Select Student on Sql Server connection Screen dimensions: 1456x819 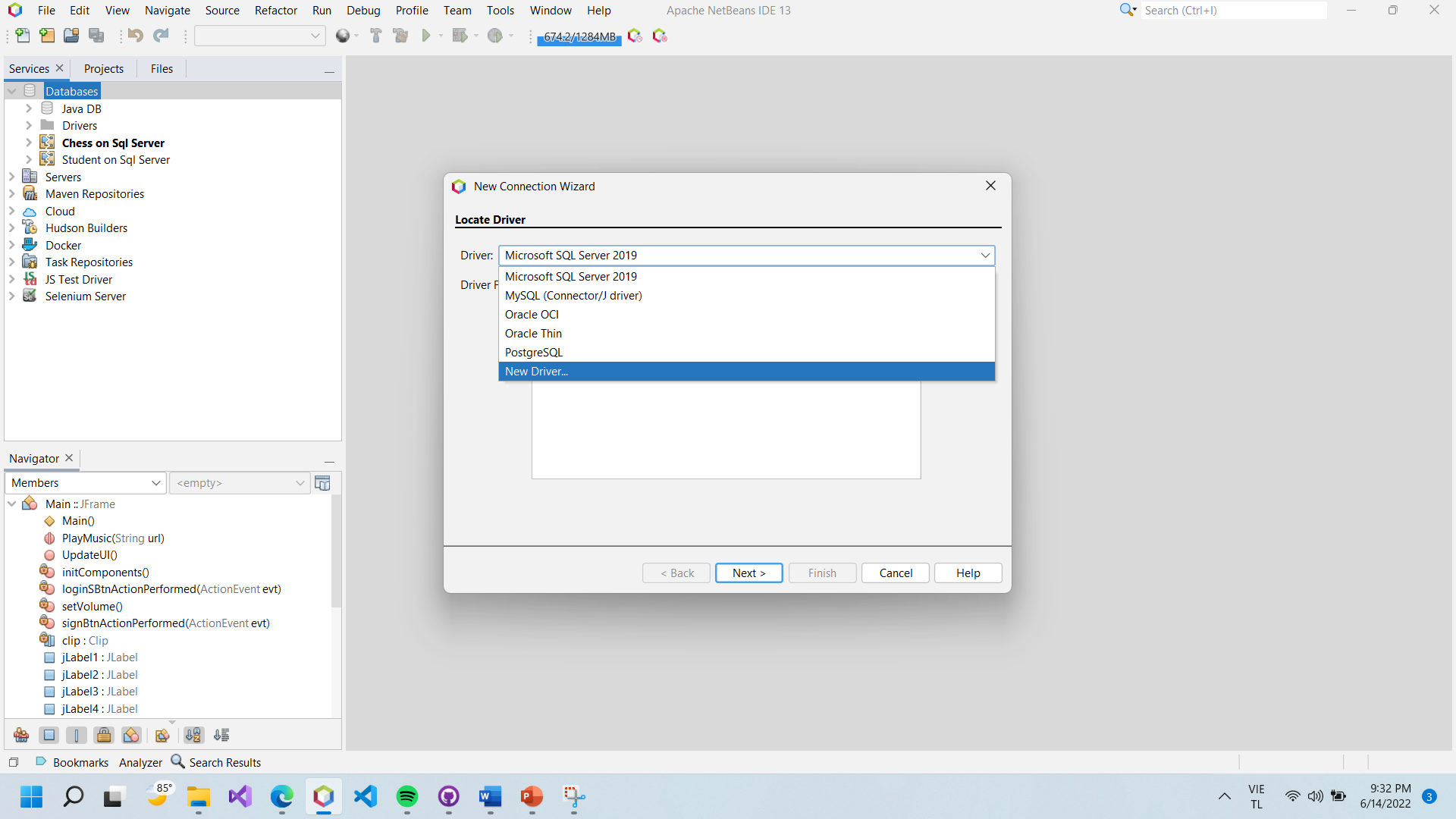[116, 160]
